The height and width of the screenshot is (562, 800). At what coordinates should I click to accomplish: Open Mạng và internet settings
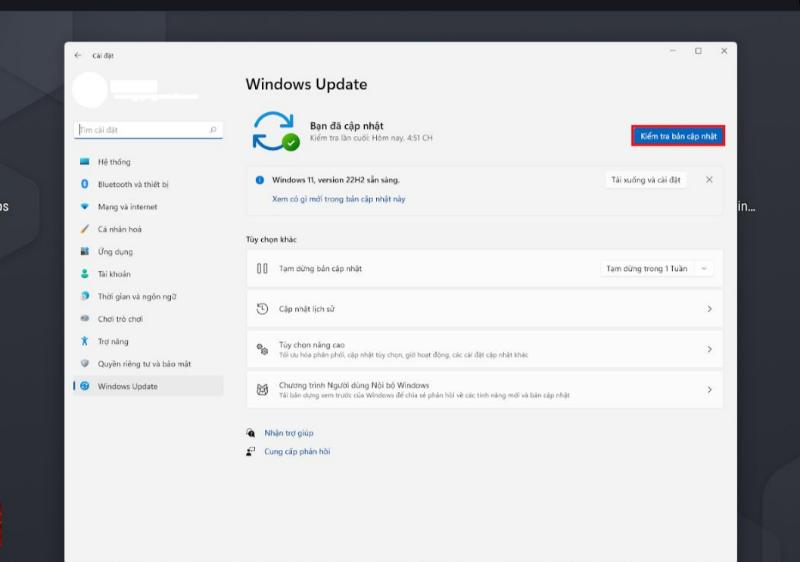coord(148,207)
